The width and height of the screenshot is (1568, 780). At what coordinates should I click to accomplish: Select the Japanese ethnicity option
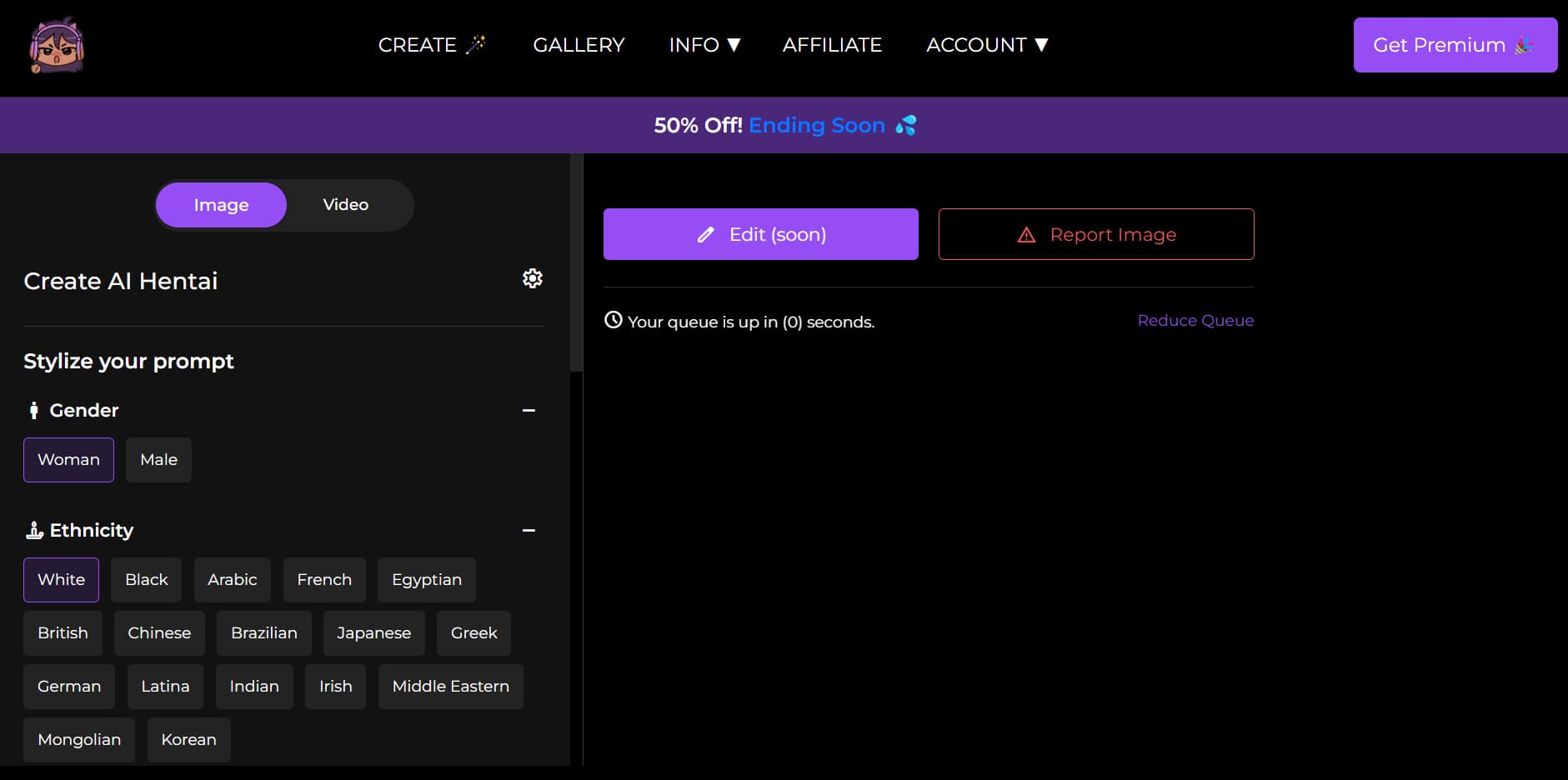tap(373, 632)
